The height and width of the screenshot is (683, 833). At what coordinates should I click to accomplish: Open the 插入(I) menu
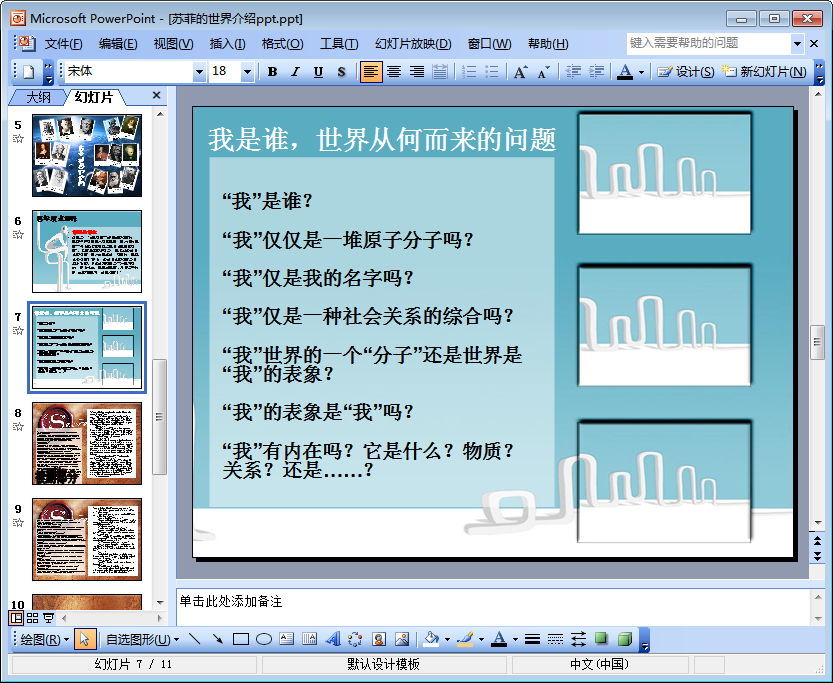[227, 44]
